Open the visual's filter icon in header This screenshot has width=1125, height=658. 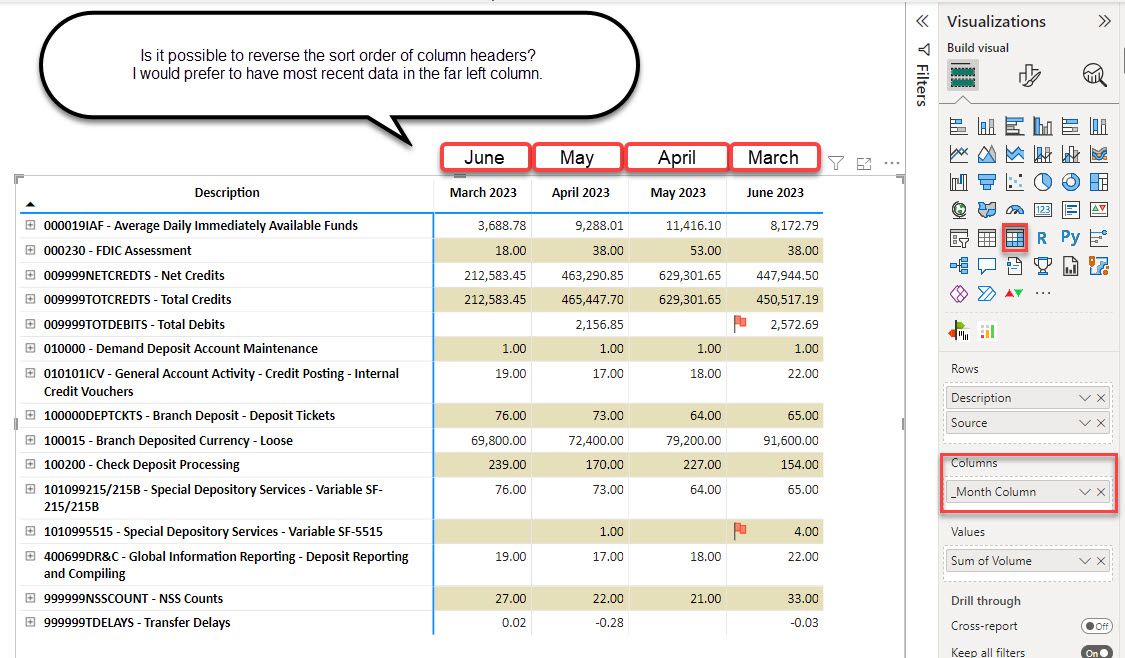click(835, 164)
